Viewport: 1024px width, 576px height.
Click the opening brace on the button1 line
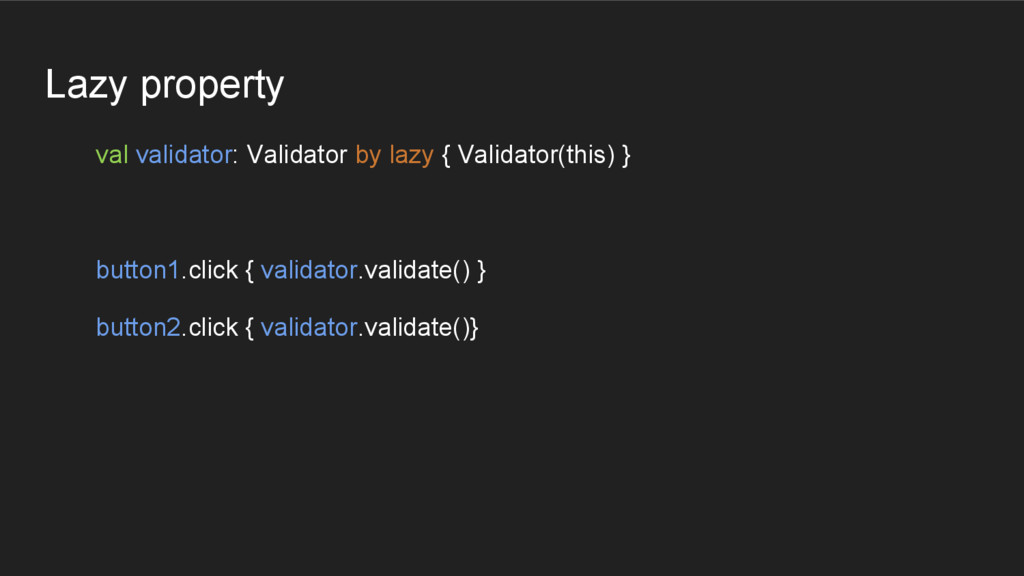249,272
